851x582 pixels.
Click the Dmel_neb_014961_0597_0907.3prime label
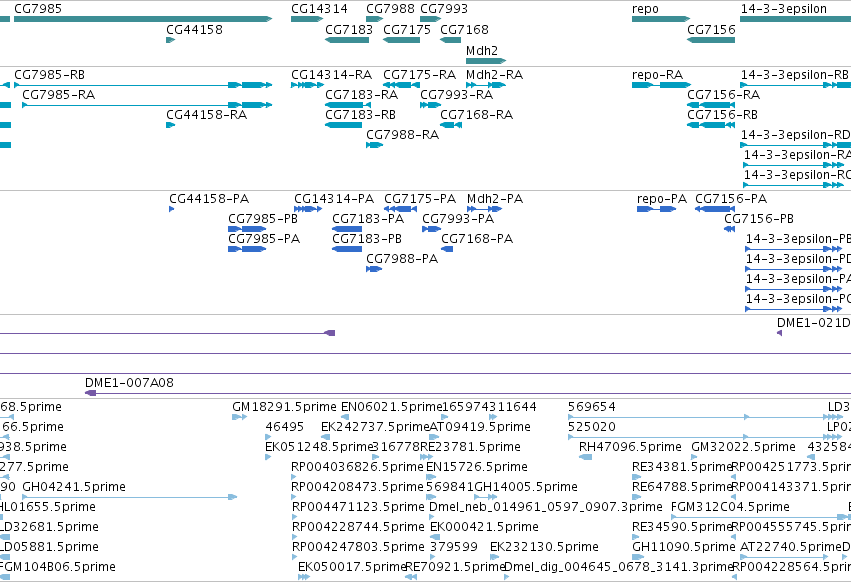click(545, 508)
